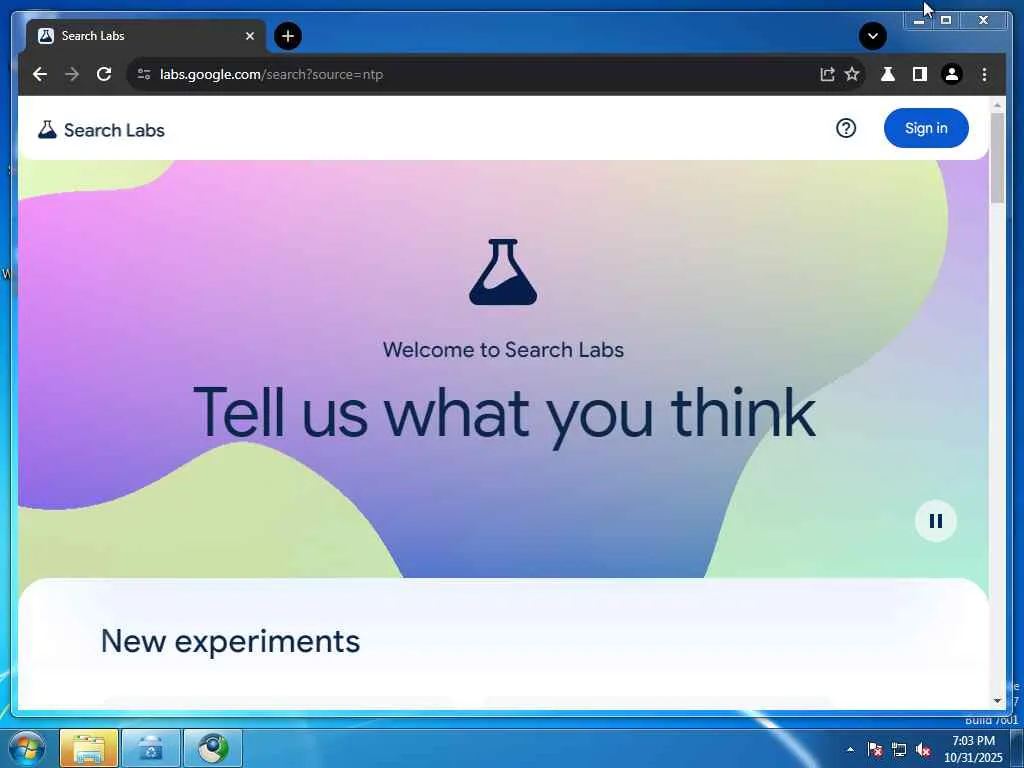View site information icon in address bar

pyautogui.click(x=144, y=74)
